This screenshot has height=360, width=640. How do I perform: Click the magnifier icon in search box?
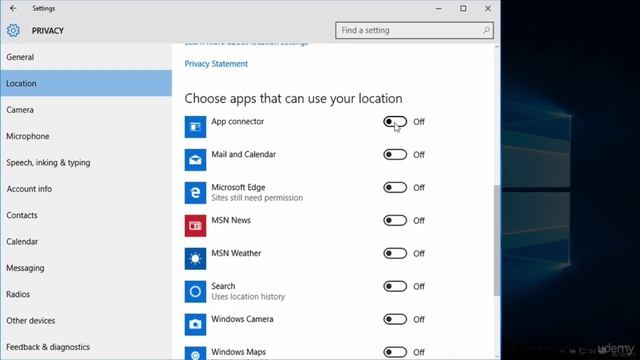[x=486, y=30]
